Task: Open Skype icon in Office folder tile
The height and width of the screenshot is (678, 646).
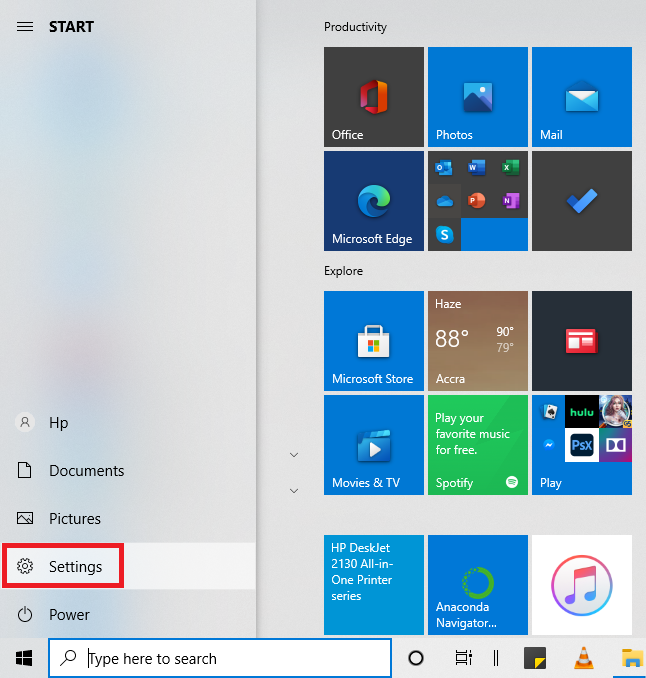Action: click(445, 234)
